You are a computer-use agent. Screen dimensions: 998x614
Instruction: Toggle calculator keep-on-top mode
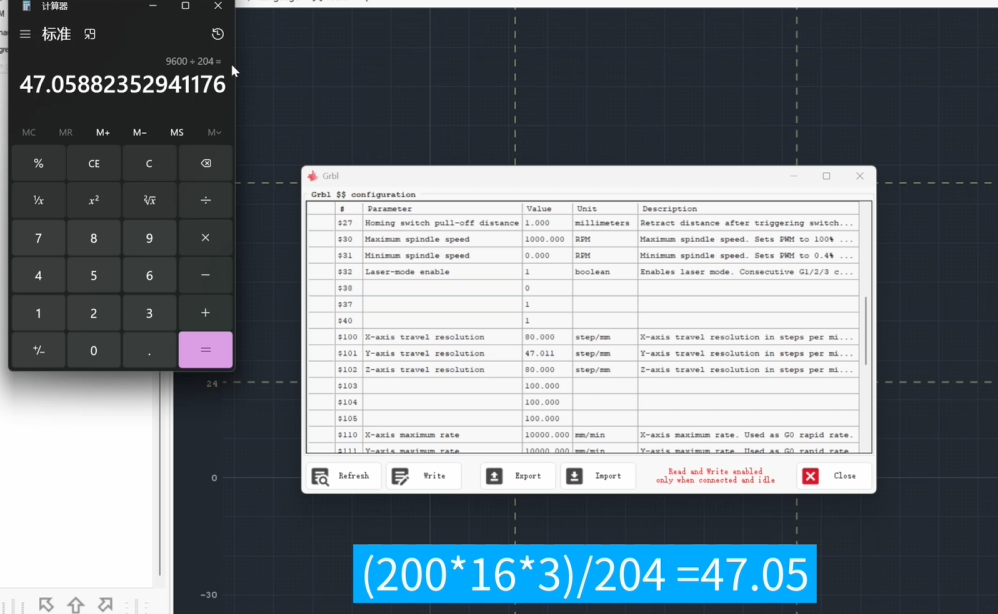click(90, 34)
